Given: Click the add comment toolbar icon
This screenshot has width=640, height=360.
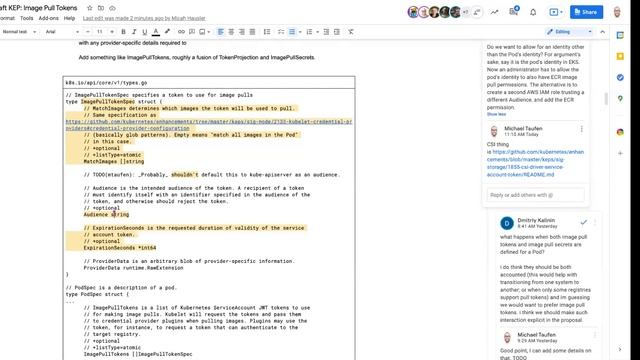Looking at the screenshot, I should 192,32.
